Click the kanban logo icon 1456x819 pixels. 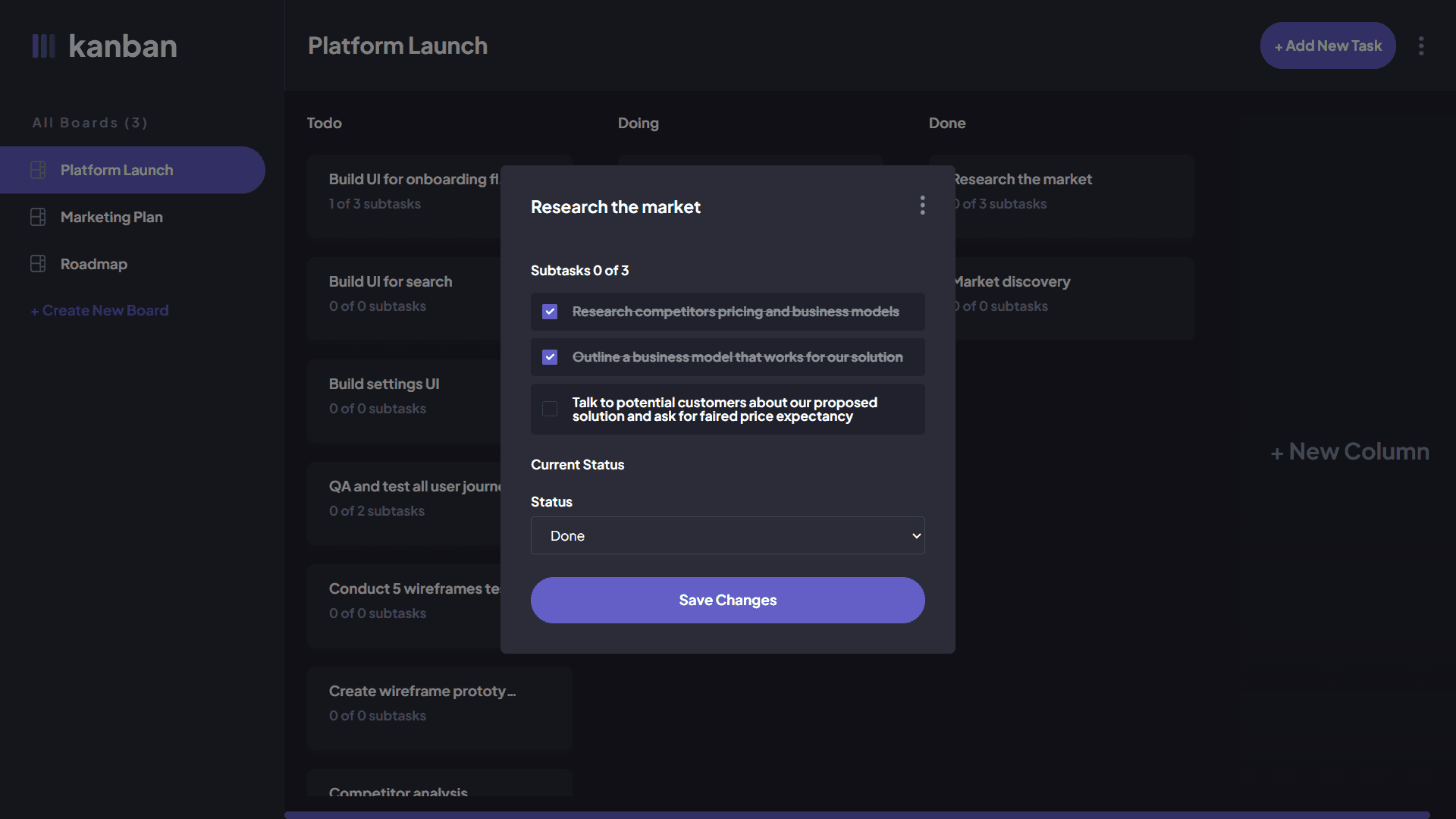[x=43, y=46]
